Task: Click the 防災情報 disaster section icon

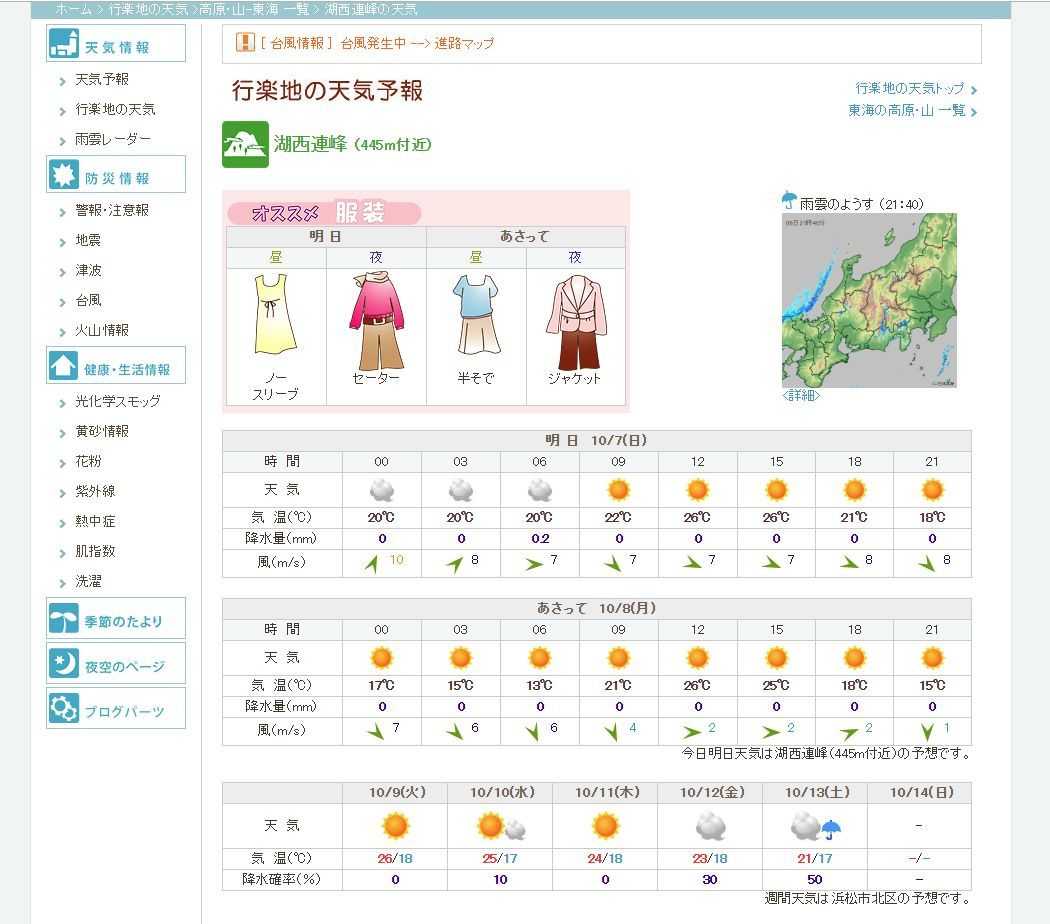Action: pyautogui.click(x=64, y=175)
